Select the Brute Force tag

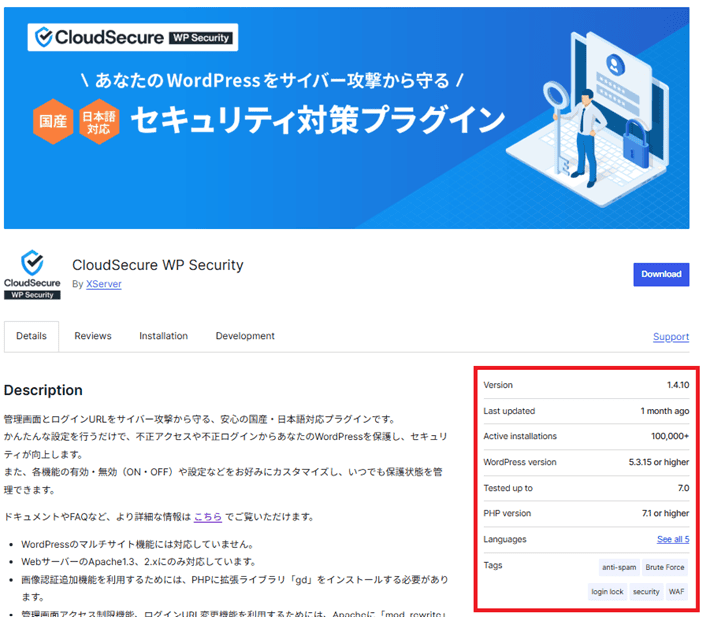[x=665, y=567]
